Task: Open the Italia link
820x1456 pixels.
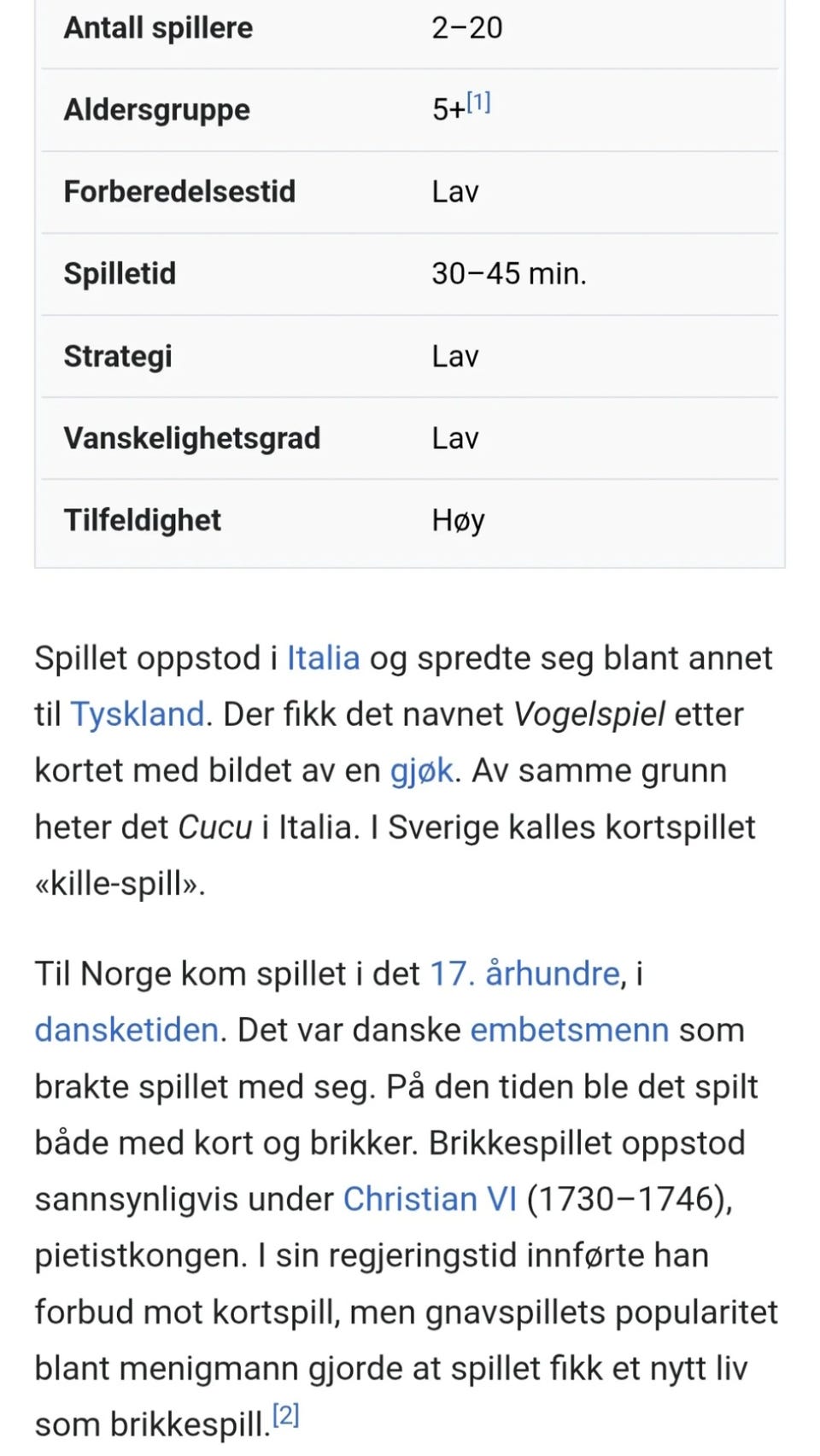Action: pyautogui.click(x=323, y=658)
